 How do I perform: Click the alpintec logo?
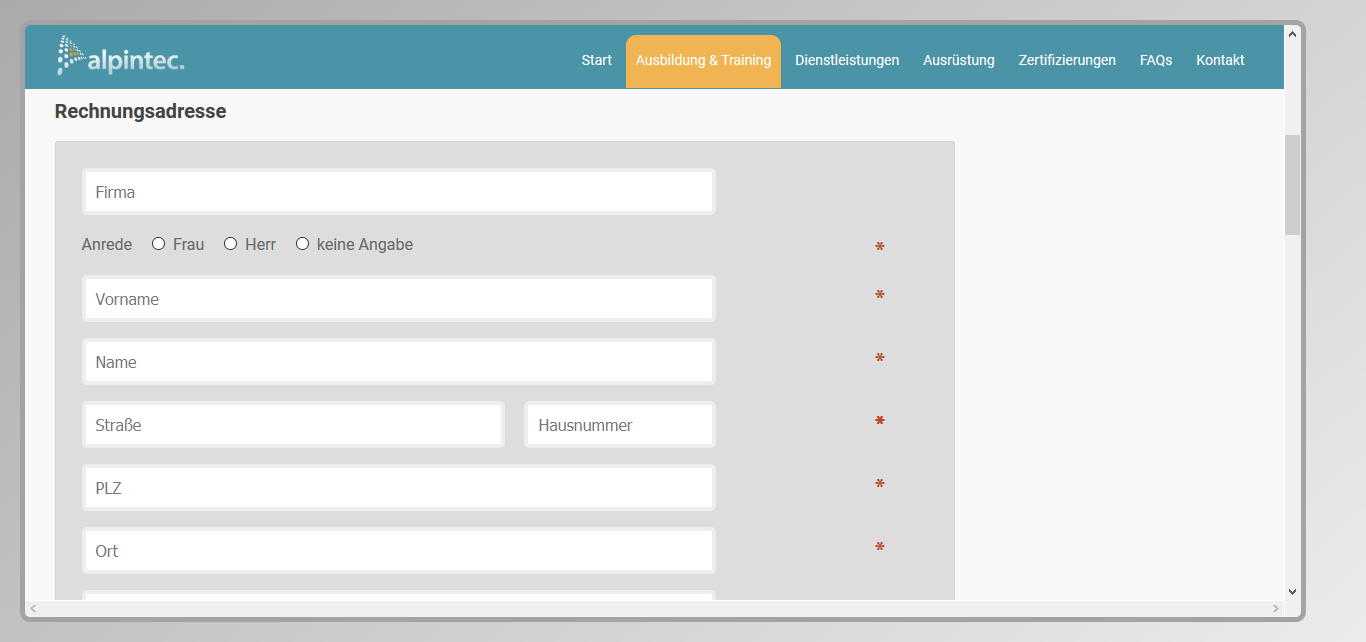click(120, 56)
